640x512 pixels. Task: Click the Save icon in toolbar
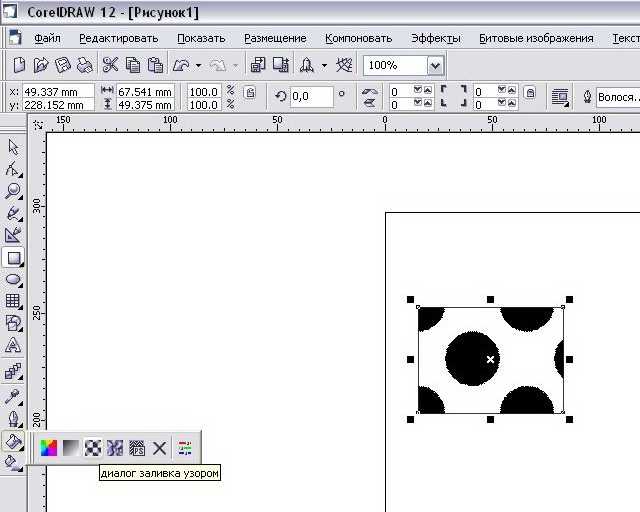(x=62, y=65)
